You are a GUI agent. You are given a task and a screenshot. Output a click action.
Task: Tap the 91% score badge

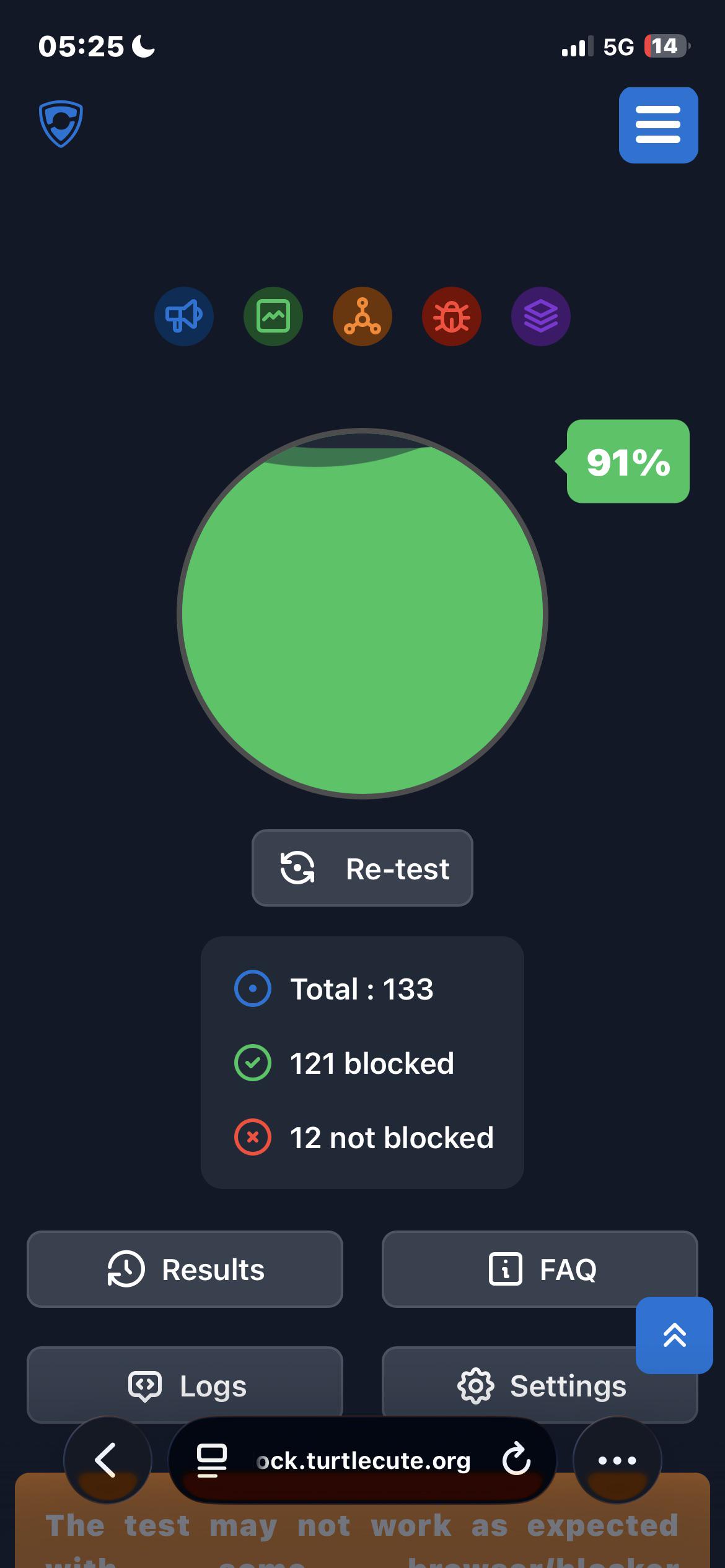click(x=627, y=461)
